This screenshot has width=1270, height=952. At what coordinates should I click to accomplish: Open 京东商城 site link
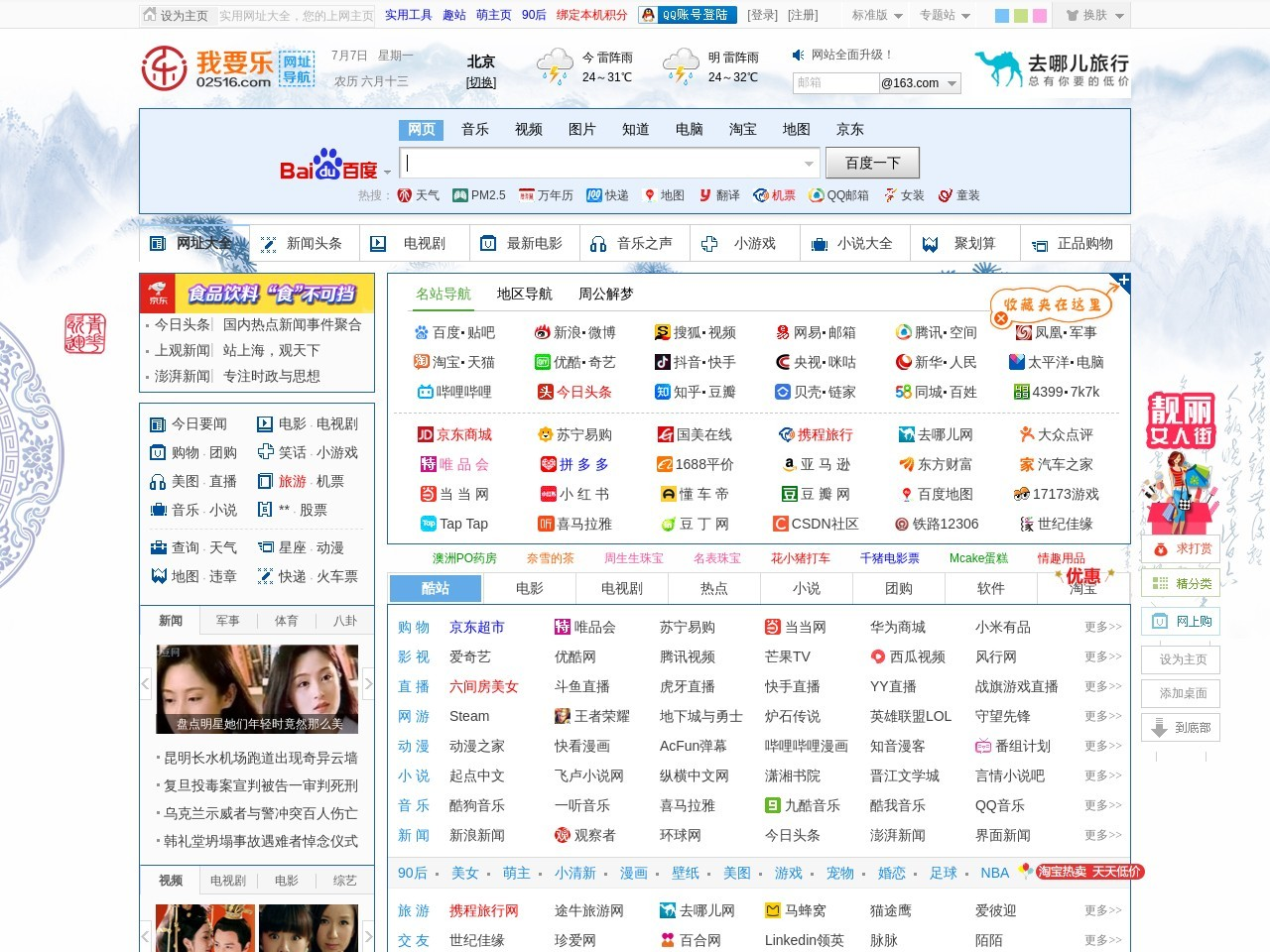(x=455, y=434)
